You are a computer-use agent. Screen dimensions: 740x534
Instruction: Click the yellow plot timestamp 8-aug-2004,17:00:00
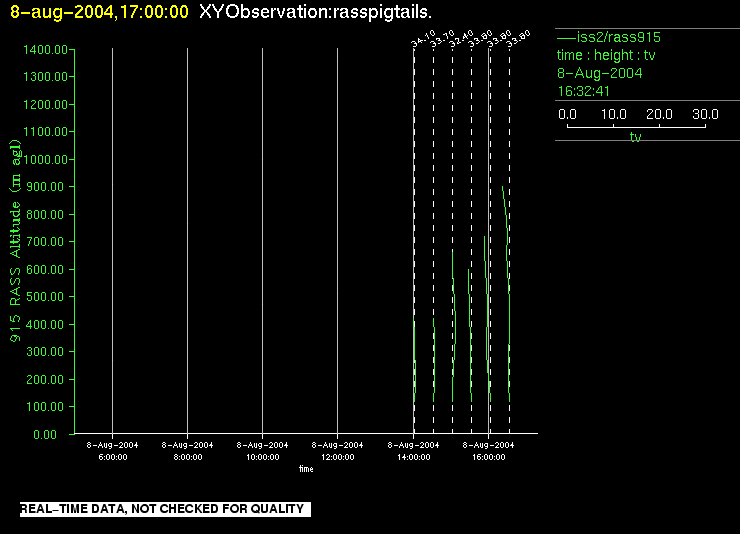pos(100,12)
